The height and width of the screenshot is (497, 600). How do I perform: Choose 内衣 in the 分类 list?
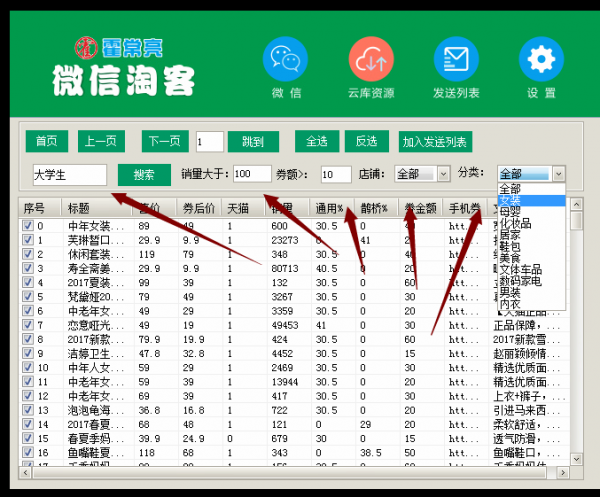[x=531, y=304]
